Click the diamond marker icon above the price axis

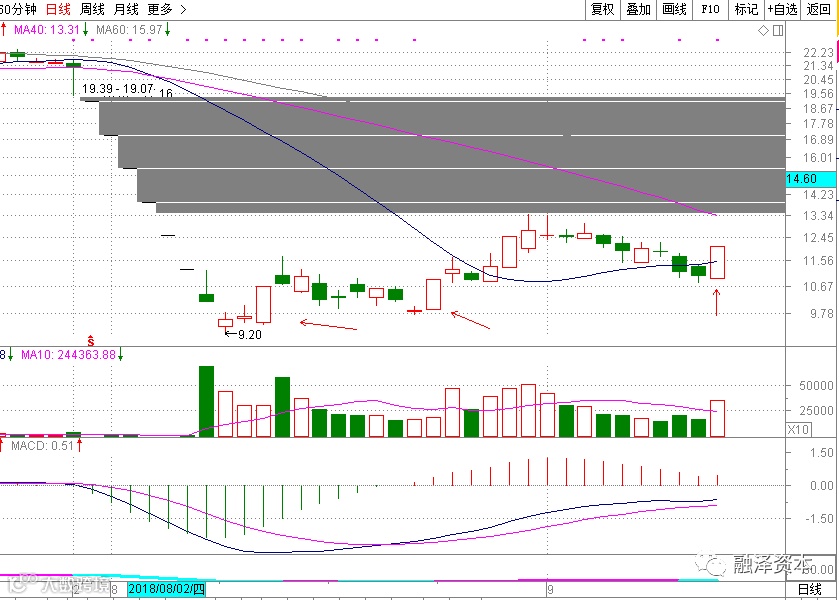pos(764,31)
